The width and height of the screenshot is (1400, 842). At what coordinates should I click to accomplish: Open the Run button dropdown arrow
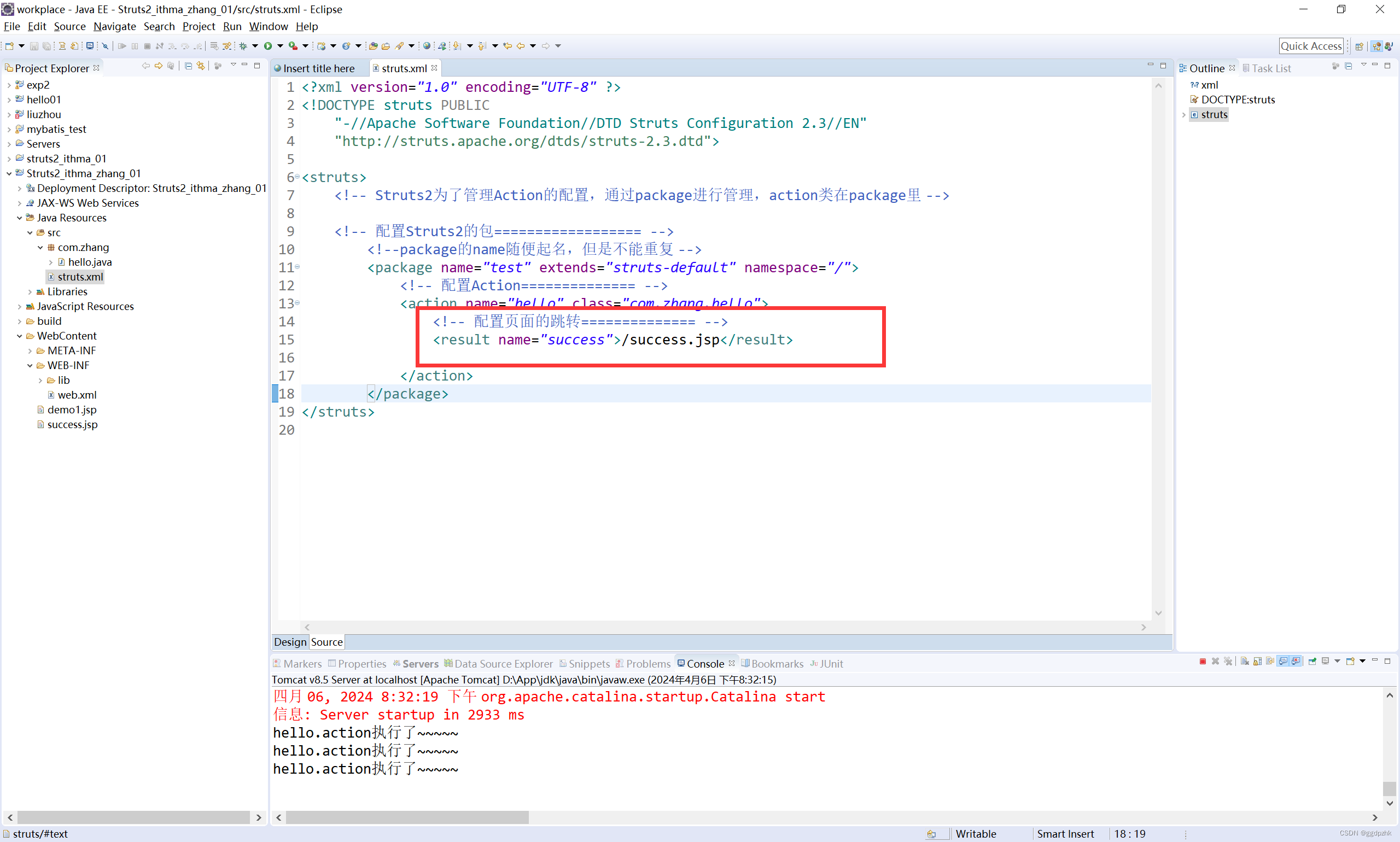click(x=281, y=46)
